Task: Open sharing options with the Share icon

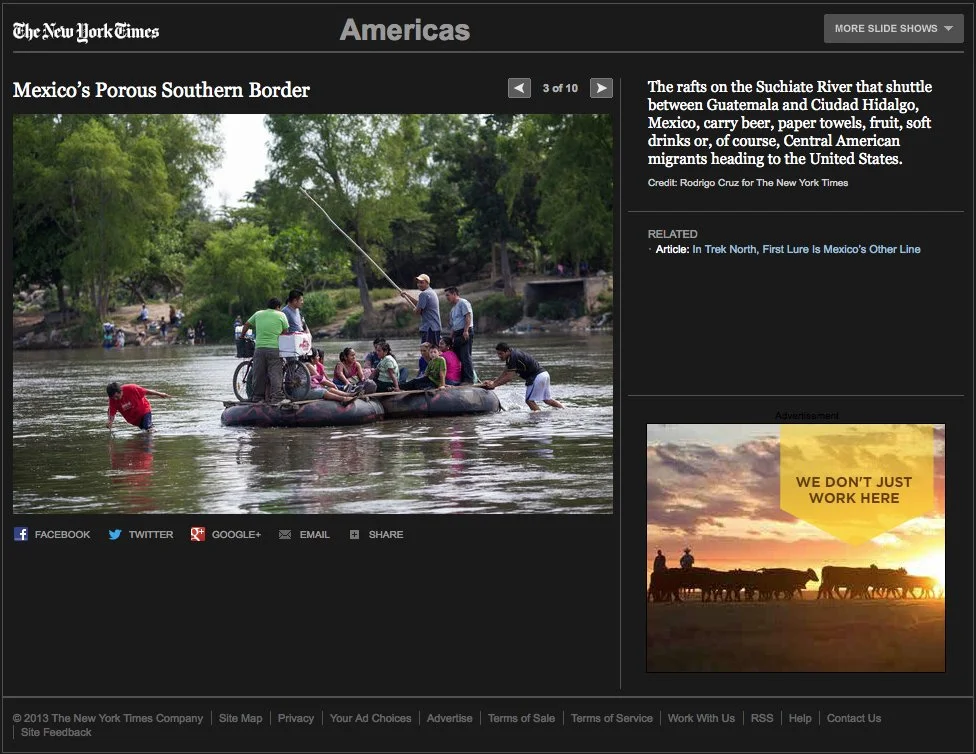Action: point(376,534)
